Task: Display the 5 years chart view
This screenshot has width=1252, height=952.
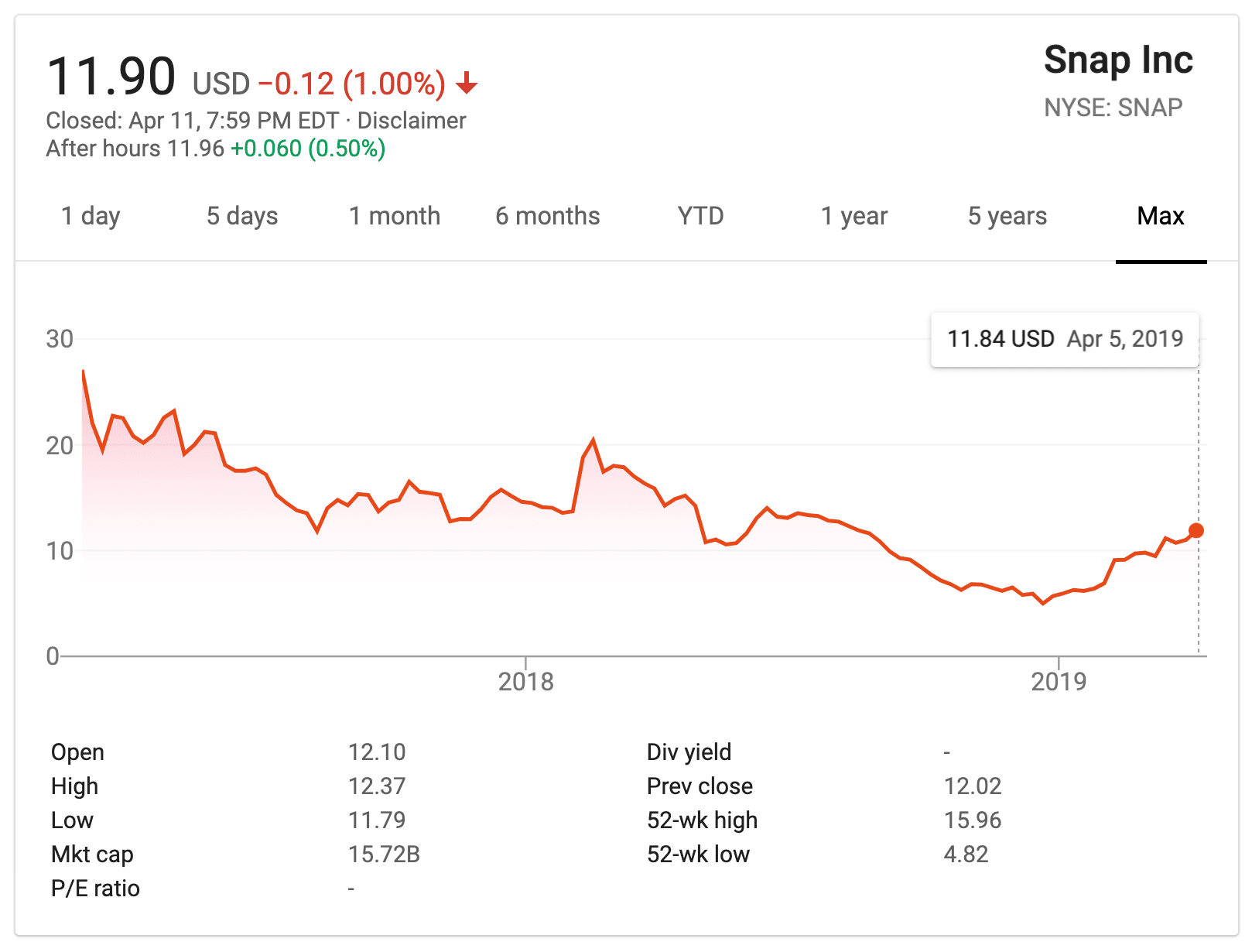Action: point(1006,216)
